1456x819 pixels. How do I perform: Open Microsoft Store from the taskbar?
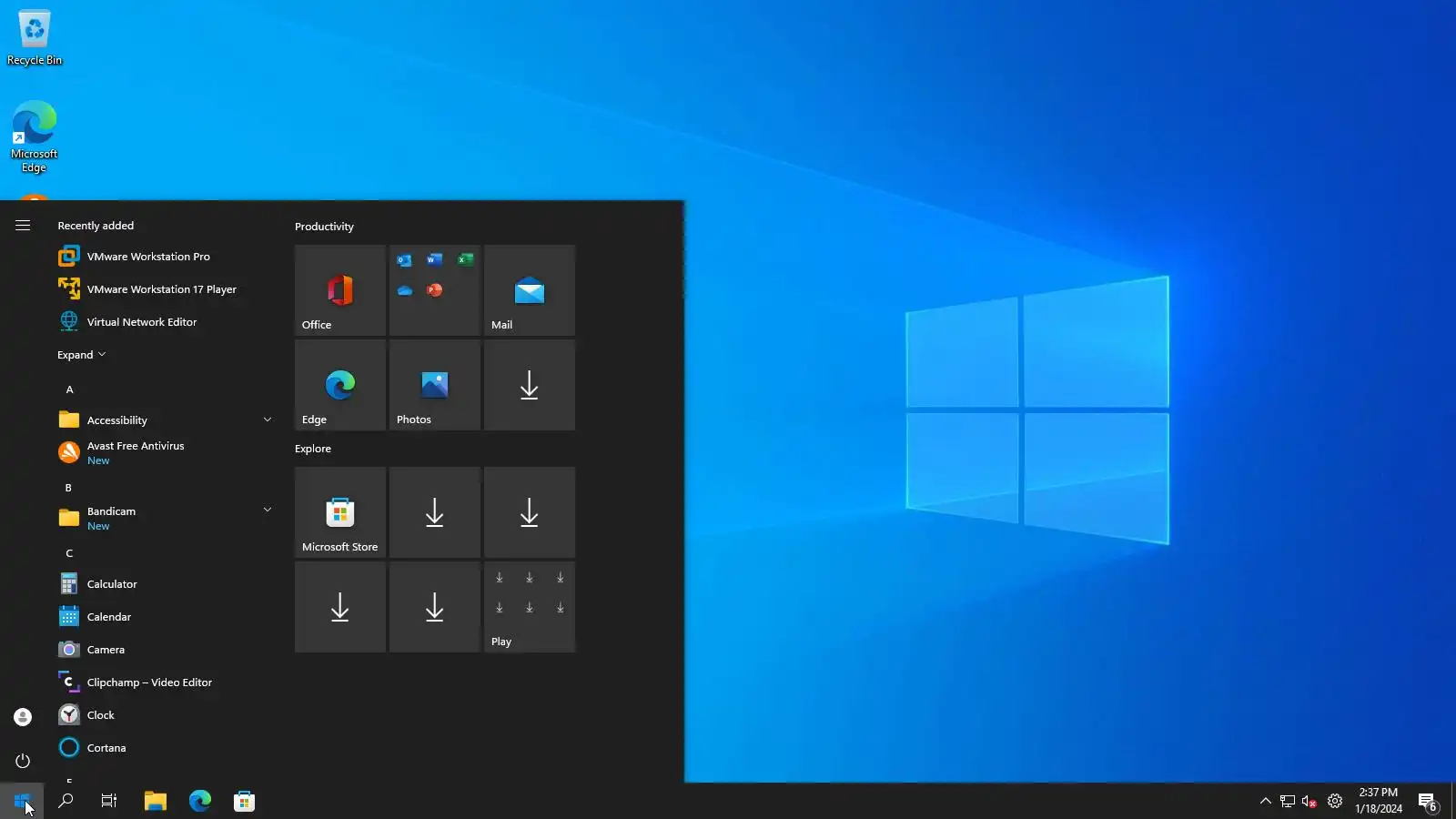click(244, 801)
